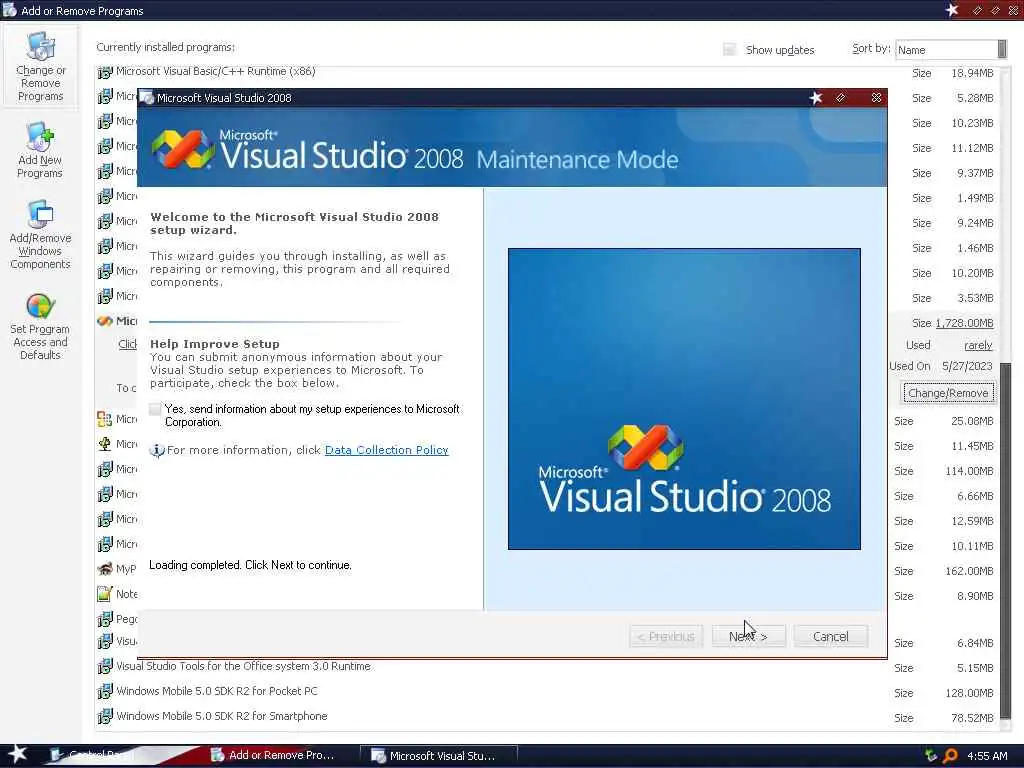Open the Data Collection Policy link
The width and height of the screenshot is (1024, 768).
[387, 450]
